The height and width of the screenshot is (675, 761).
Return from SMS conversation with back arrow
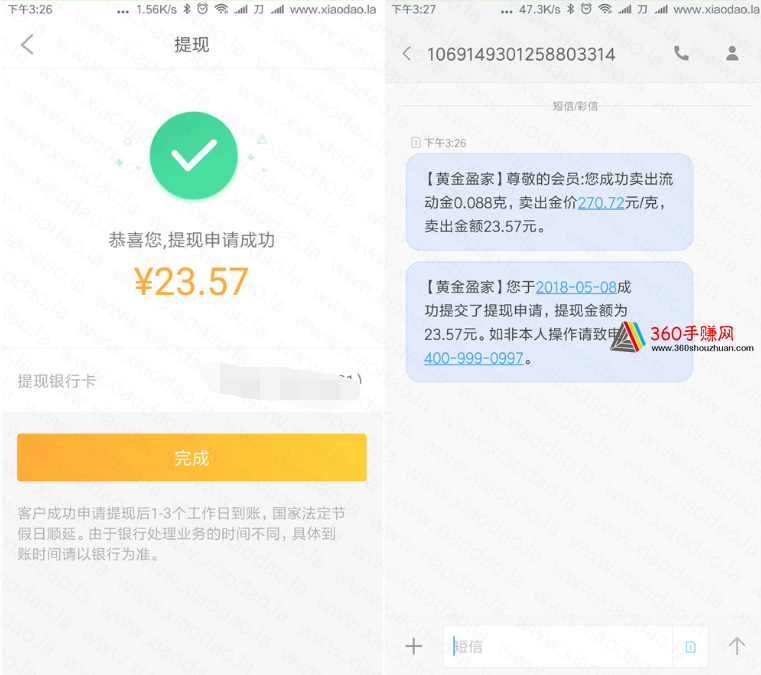point(407,54)
